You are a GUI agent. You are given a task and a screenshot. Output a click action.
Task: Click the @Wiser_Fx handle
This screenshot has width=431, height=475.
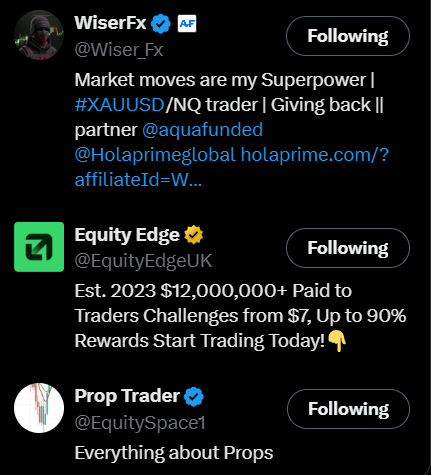(x=119, y=50)
